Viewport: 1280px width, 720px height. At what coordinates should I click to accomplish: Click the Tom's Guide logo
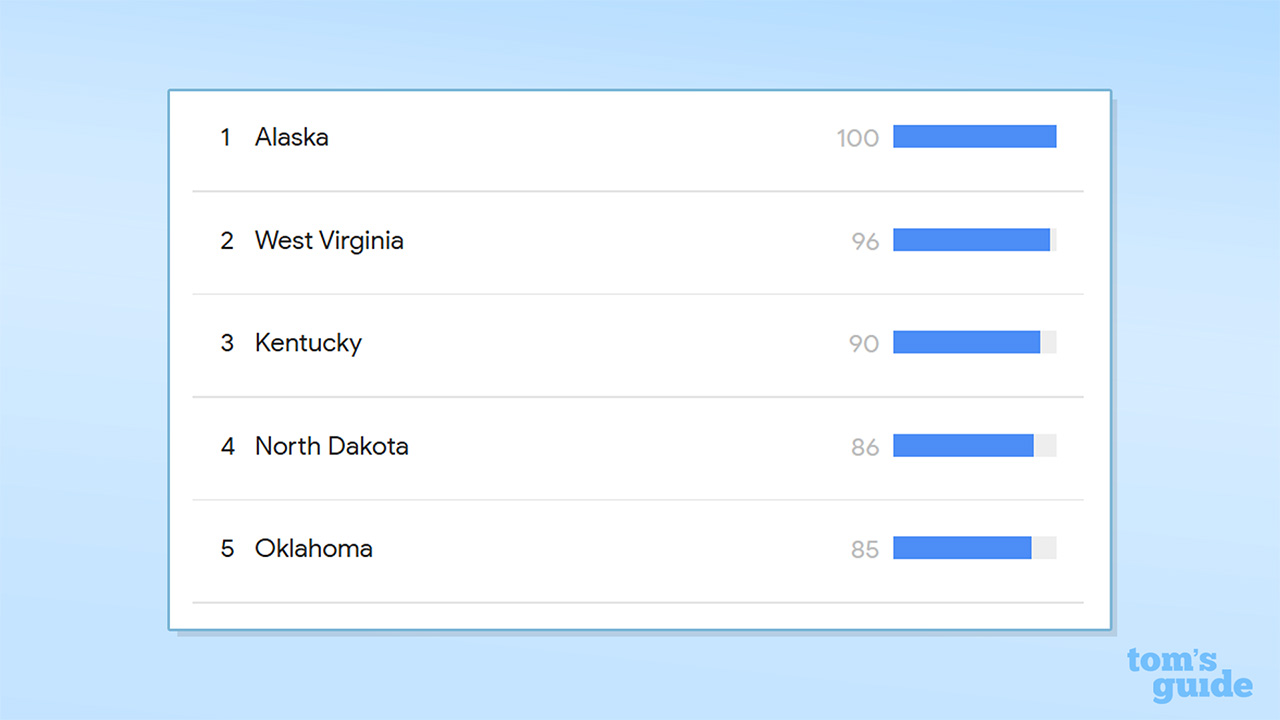tap(1189, 674)
